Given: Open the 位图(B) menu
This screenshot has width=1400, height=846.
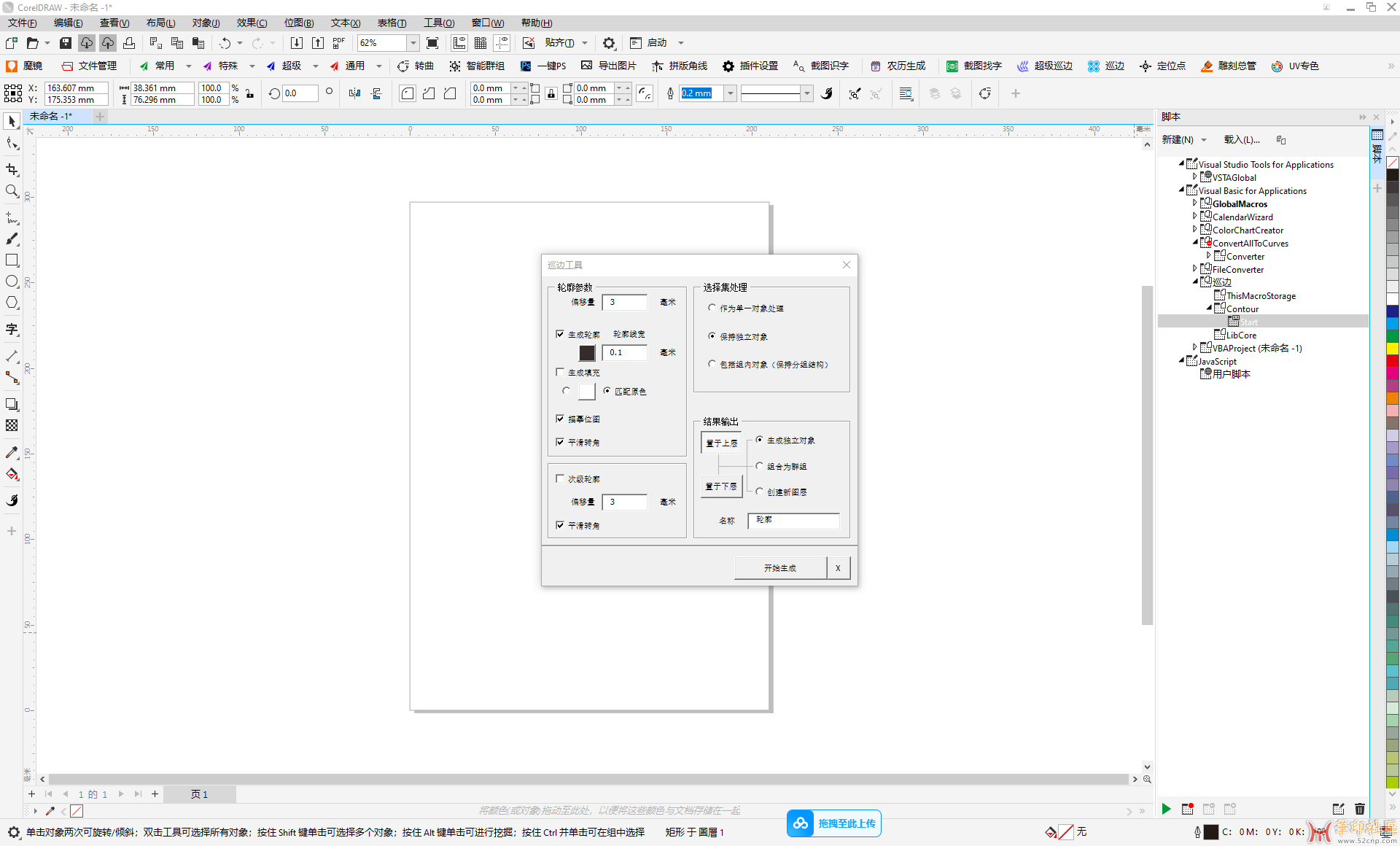Looking at the screenshot, I should 299,23.
